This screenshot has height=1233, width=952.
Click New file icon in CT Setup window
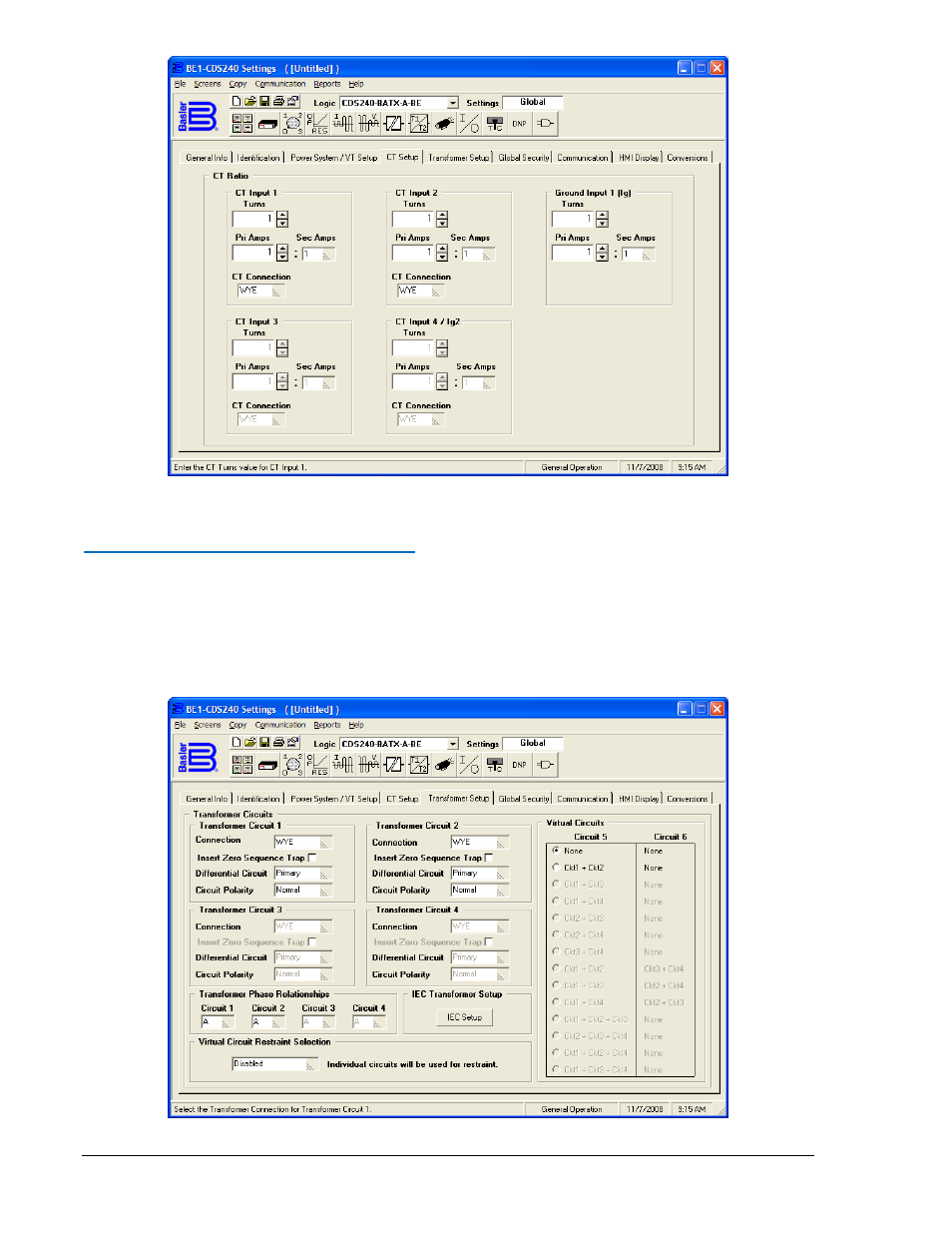[x=236, y=101]
